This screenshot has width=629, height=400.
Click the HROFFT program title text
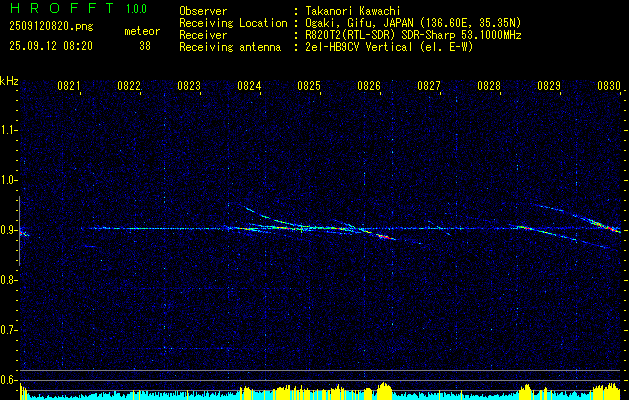62,8
